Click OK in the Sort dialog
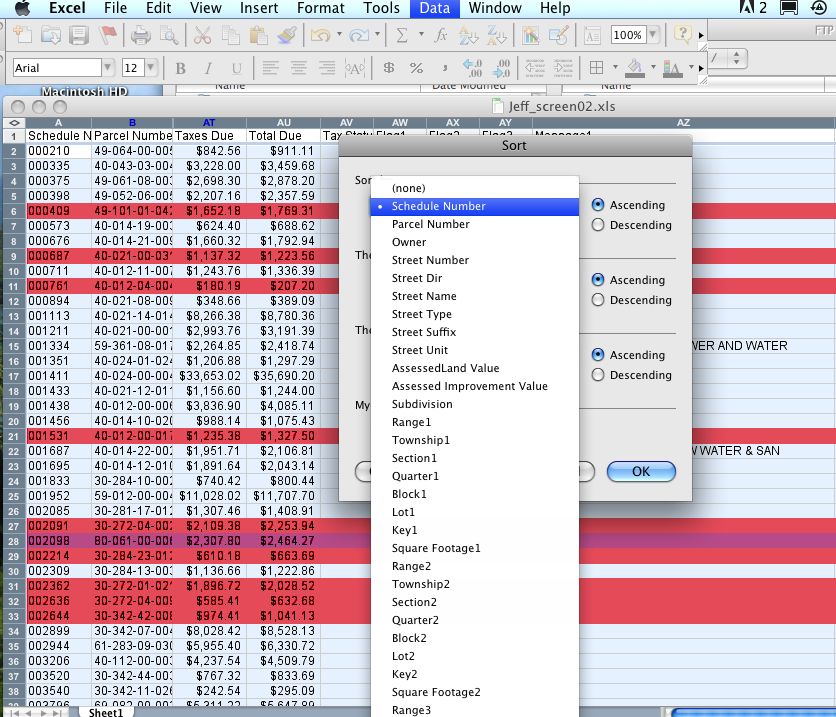Screen dimensions: 836x717 (x=641, y=471)
